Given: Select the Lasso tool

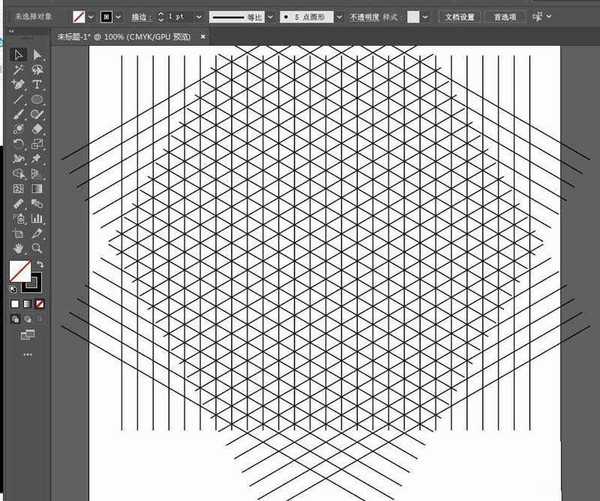Looking at the screenshot, I should point(37,70).
